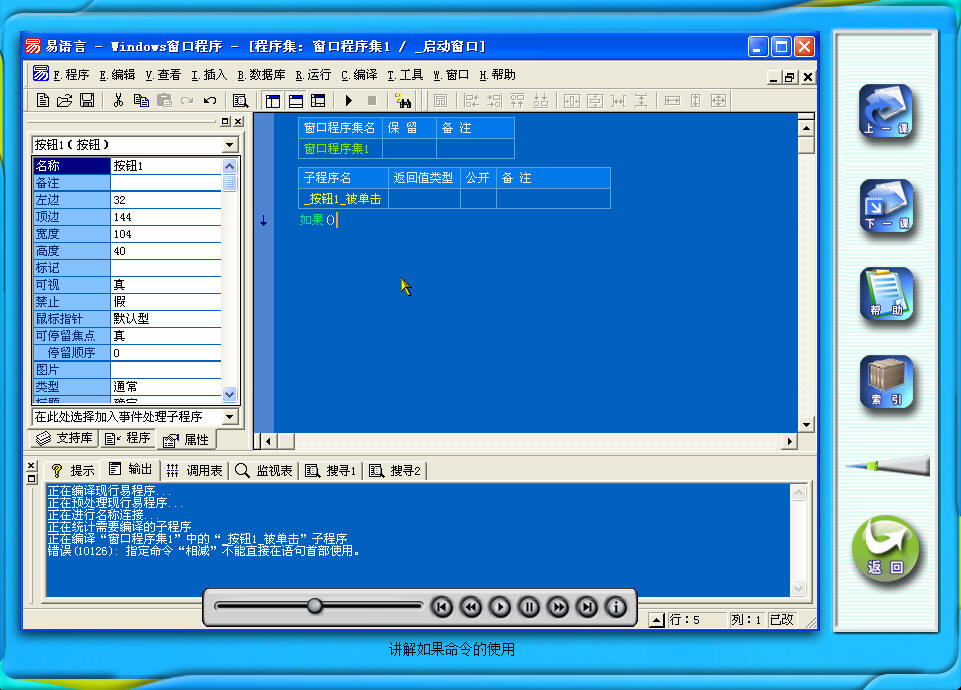Click the right arrow of editor horizontal scrollbar

tap(790, 441)
